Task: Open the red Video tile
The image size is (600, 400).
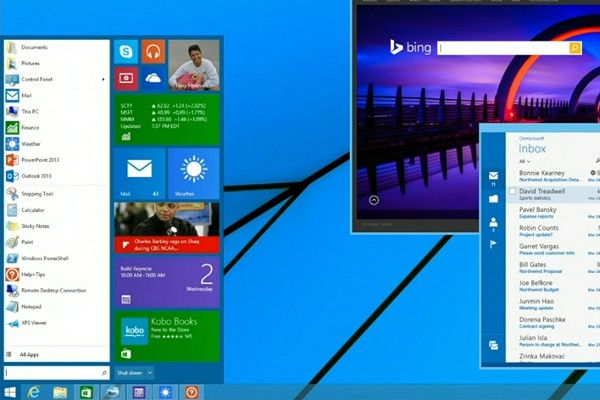Action: tap(126, 78)
